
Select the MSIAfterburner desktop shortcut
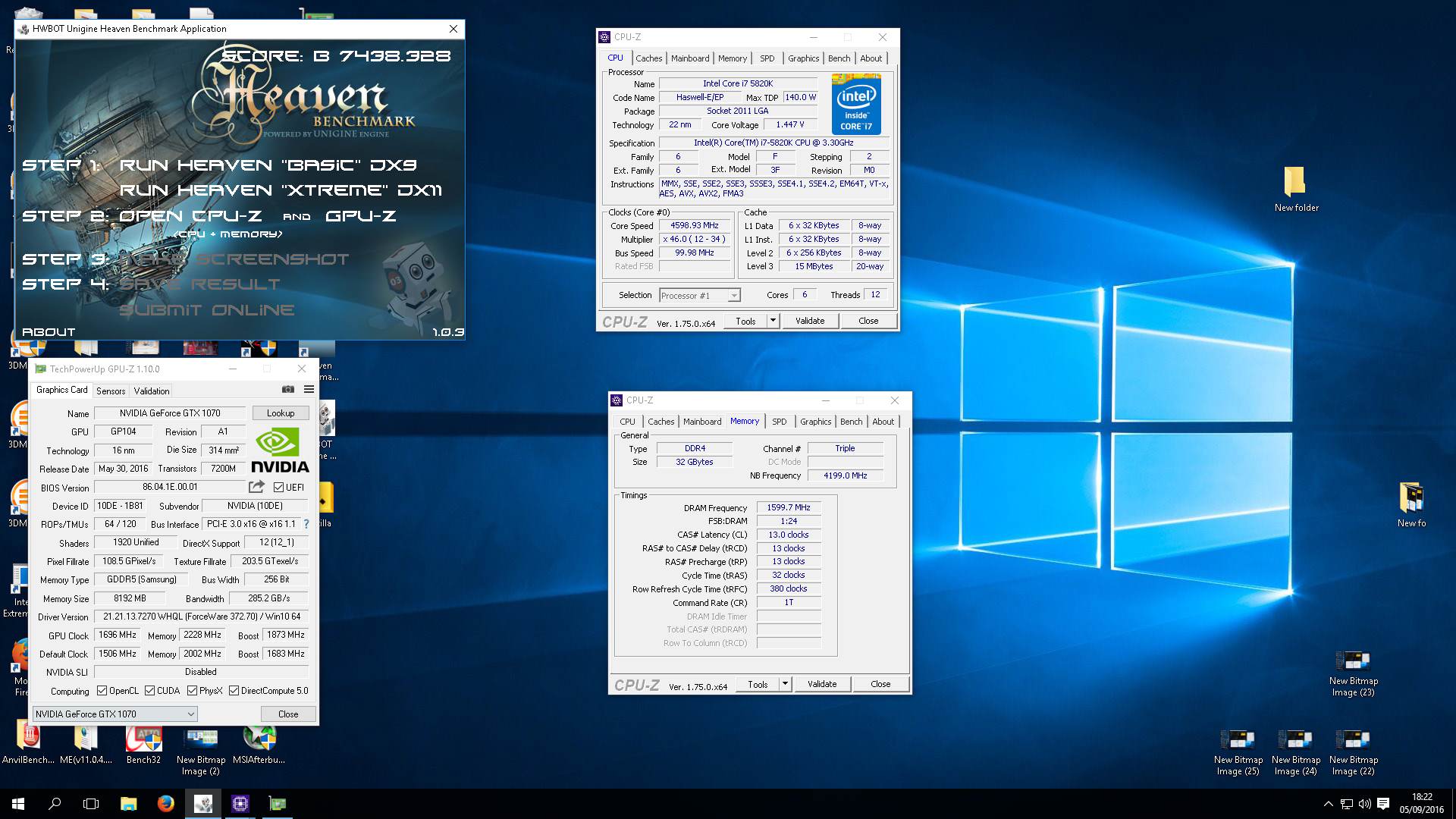pos(259,743)
